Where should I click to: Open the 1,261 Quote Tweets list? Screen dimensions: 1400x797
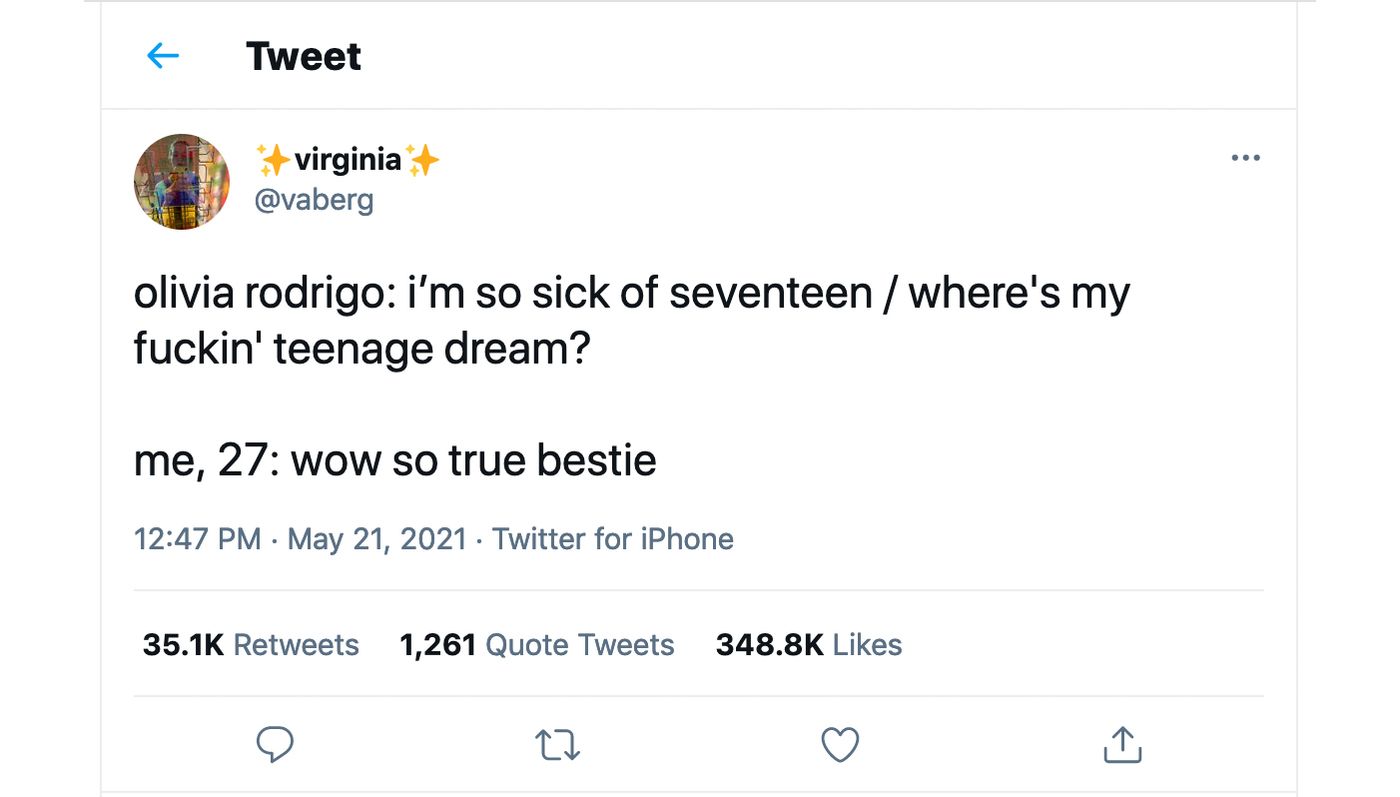coord(537,645)
